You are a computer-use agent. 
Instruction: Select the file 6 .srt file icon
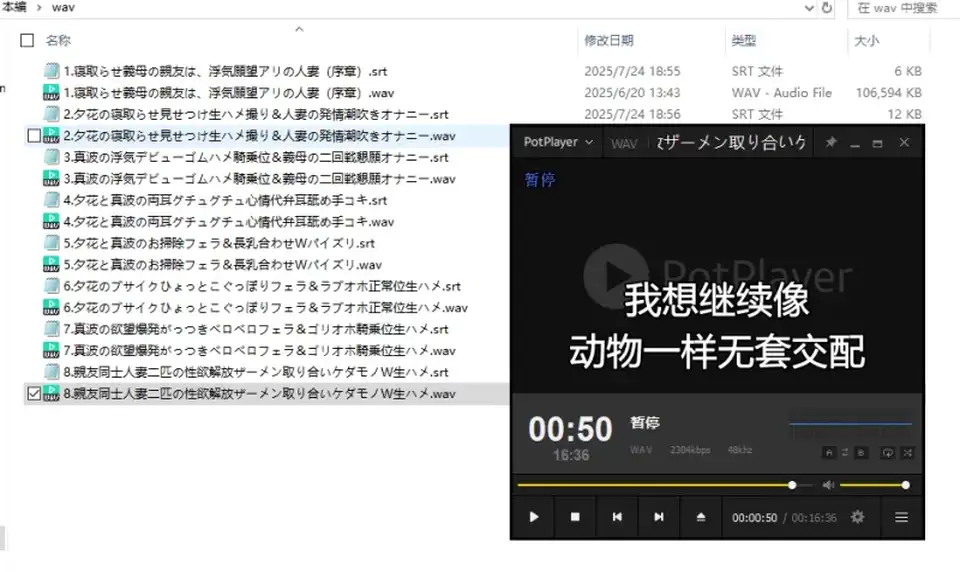pos(51,286)
